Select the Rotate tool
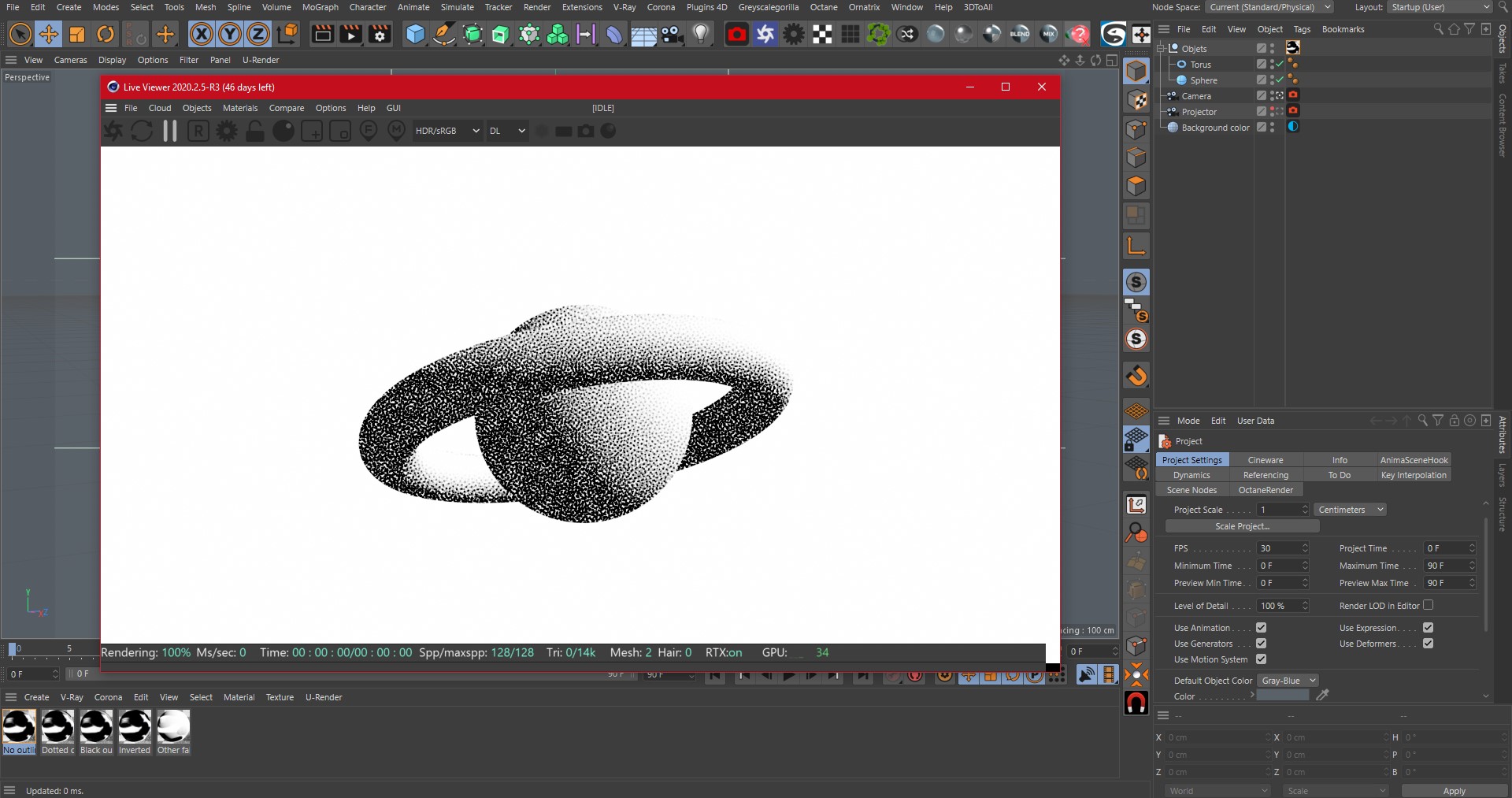The height and width of the screenshot is (798, 1512). click(106, 34)
